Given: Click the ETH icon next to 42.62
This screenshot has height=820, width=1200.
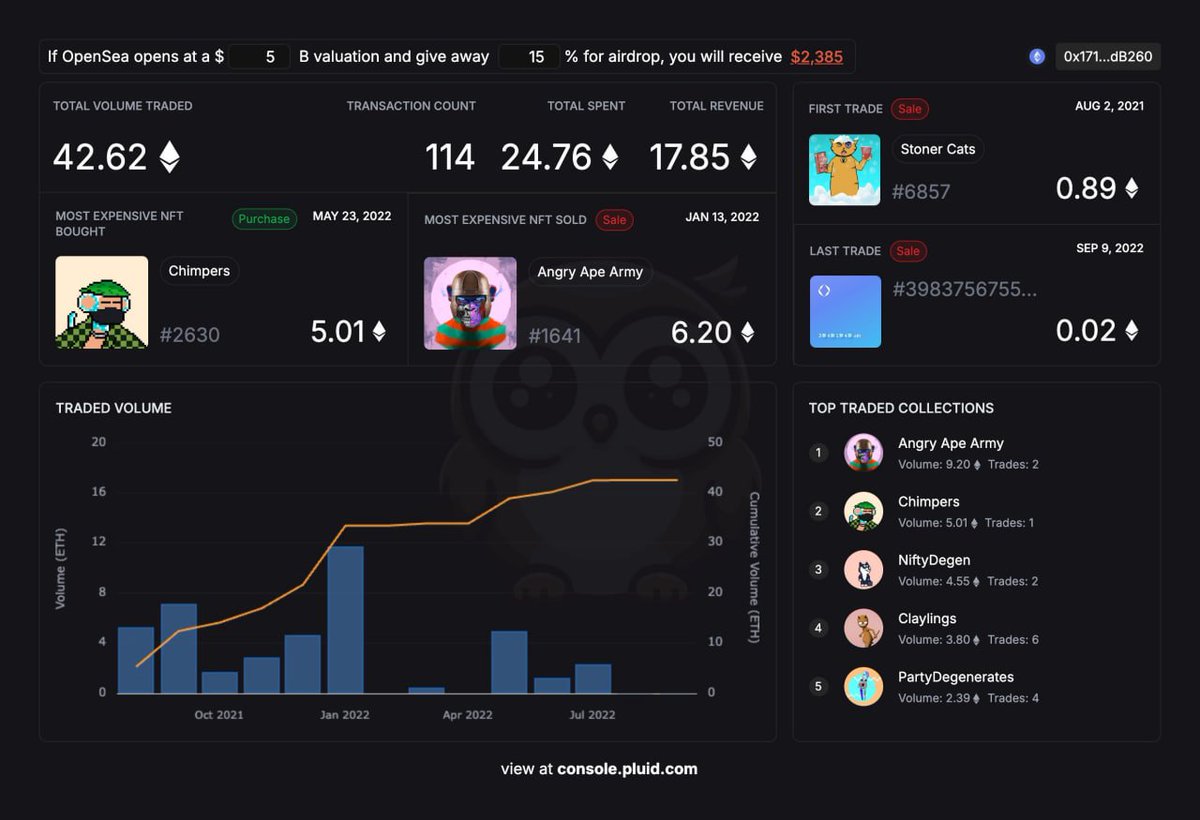Looking at the screenshot, I should (170, 157).
